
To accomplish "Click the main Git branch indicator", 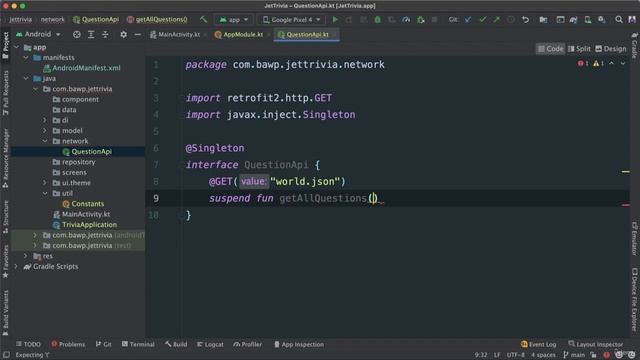I will pos(573,355).
